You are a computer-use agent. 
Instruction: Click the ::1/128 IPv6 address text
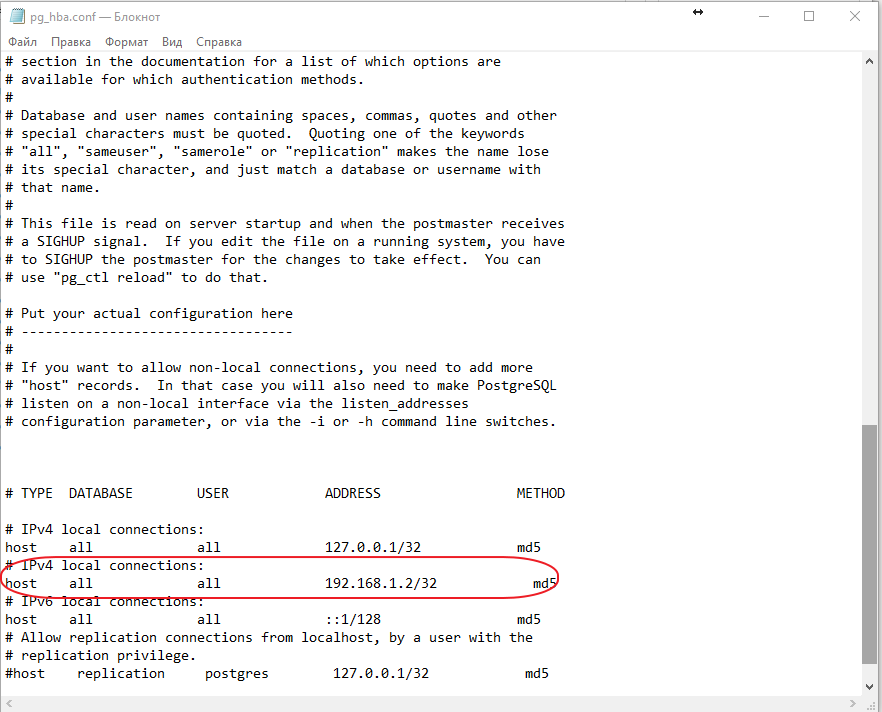[352, 620]
